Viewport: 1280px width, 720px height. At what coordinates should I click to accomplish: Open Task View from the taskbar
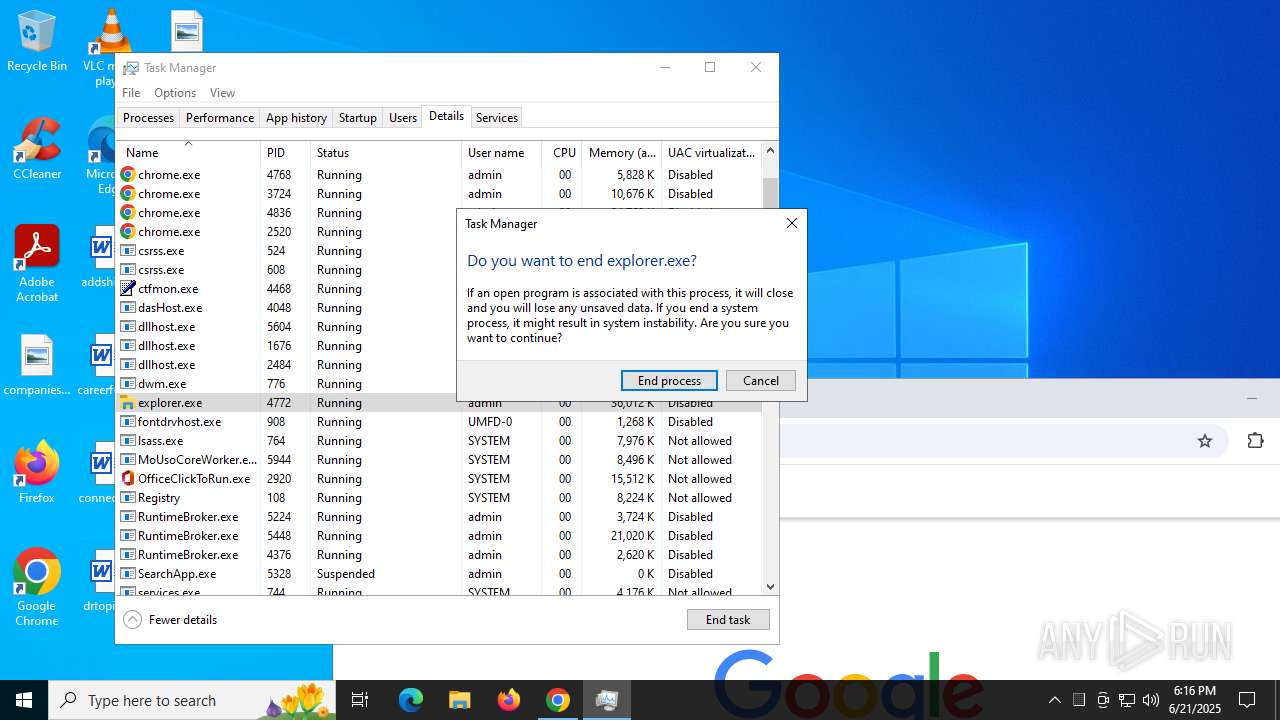360,700
